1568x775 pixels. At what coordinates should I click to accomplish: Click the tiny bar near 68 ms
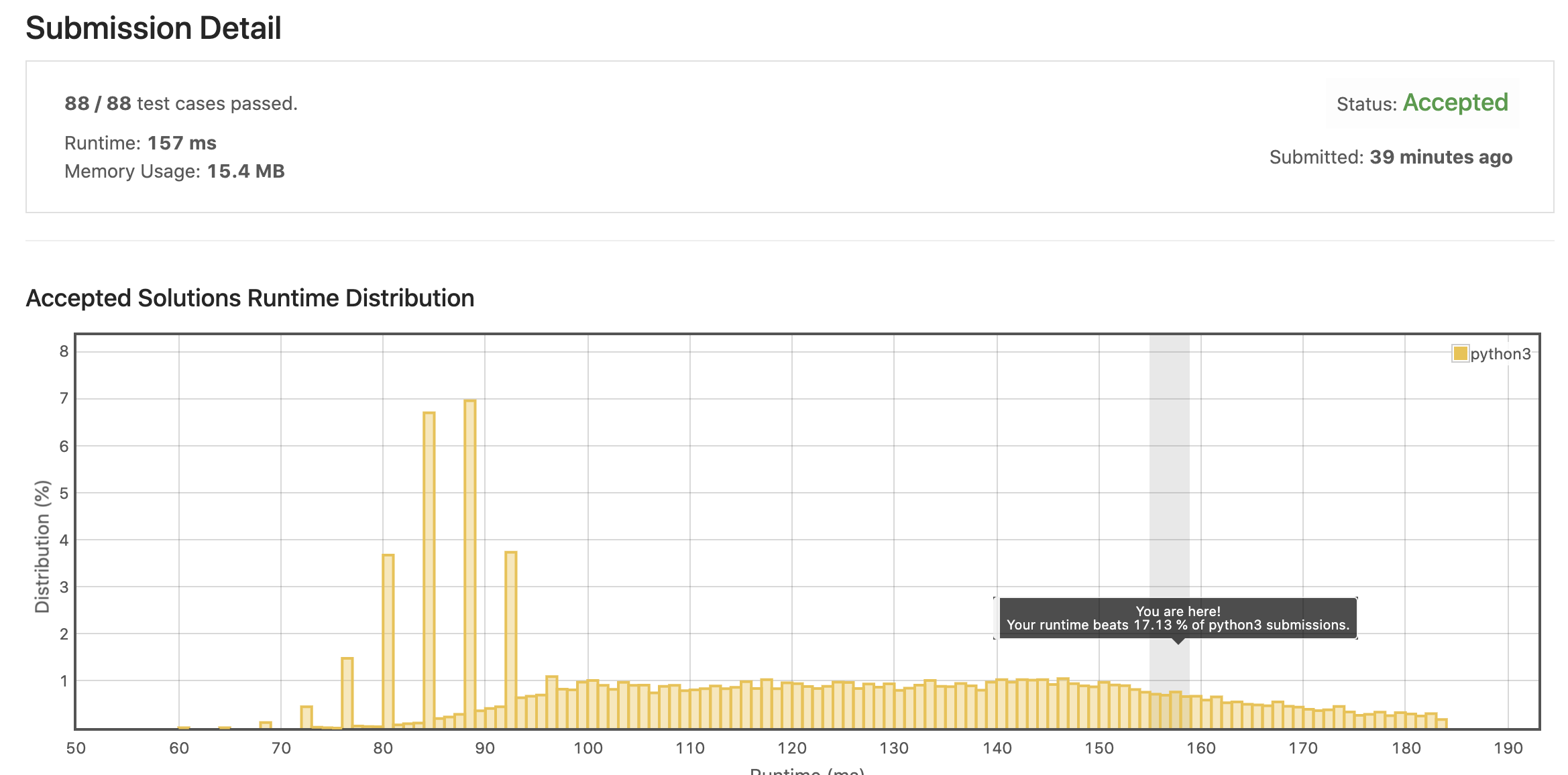[266, 725]
